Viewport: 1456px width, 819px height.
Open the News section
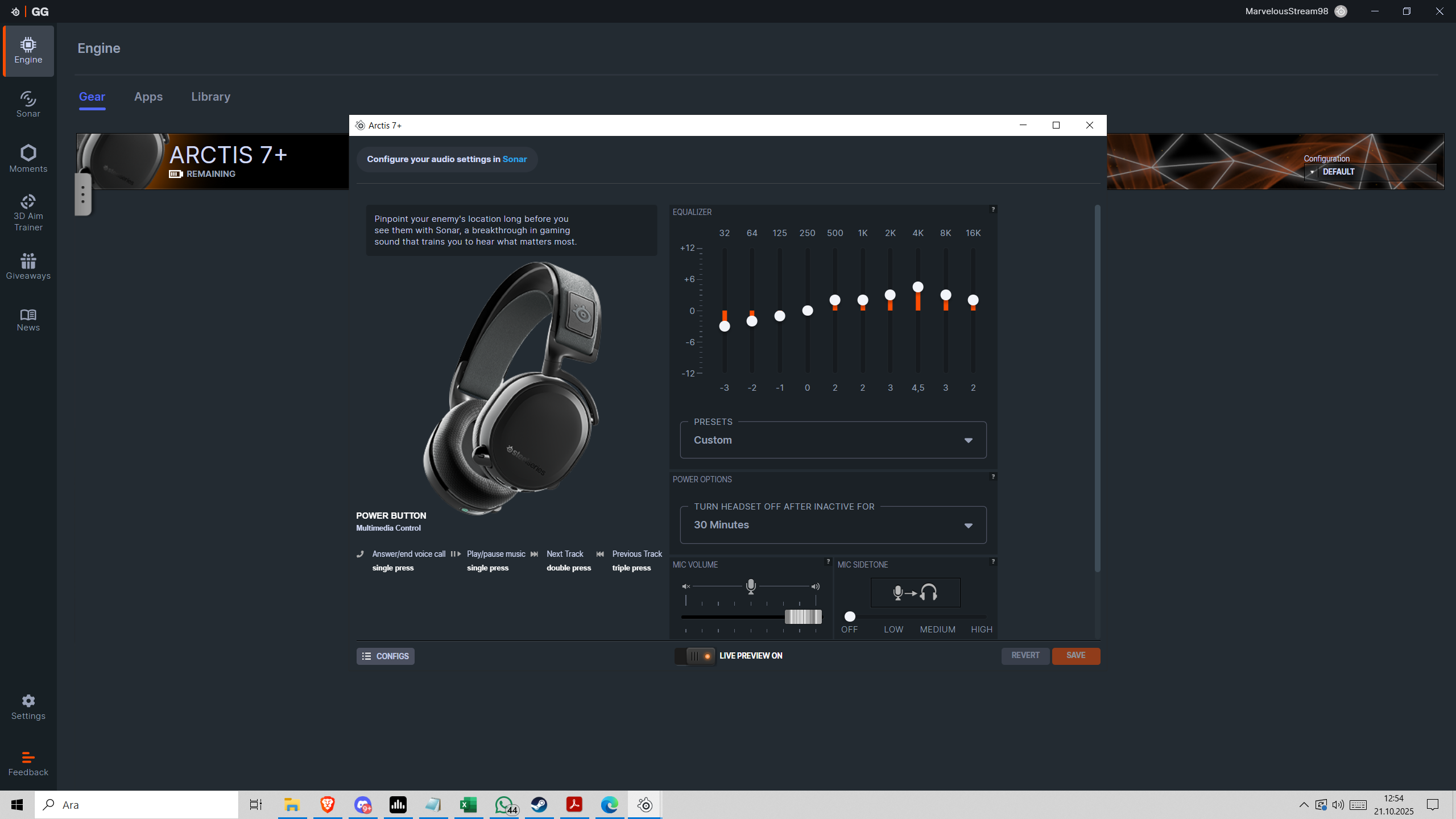(x=28, y=320)
